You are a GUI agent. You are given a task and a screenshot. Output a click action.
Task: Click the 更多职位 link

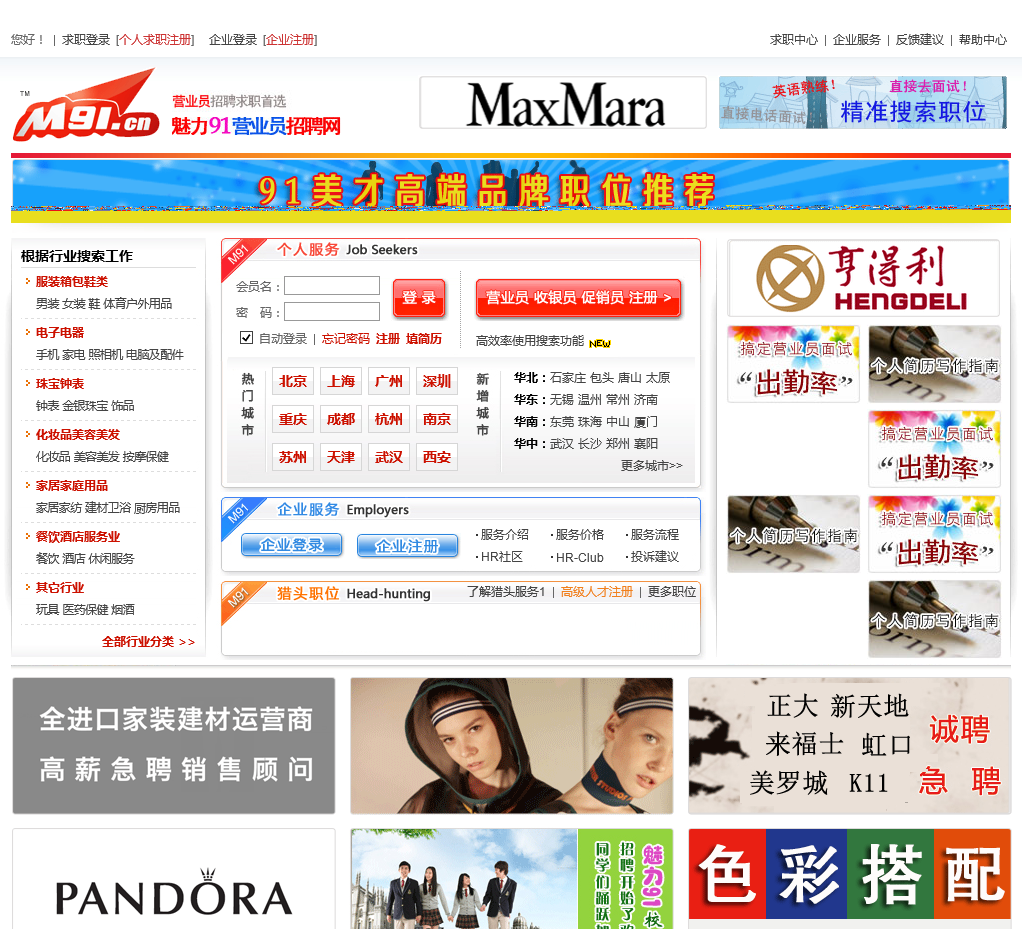click(671, 591)
